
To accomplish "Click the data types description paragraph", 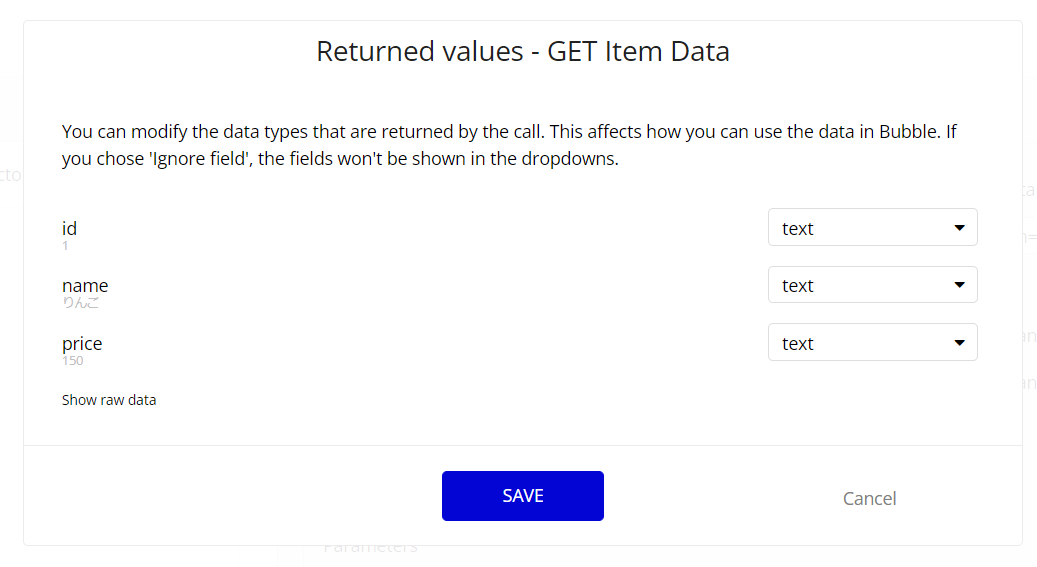I will pyautogui.click(x=510, y=145).
